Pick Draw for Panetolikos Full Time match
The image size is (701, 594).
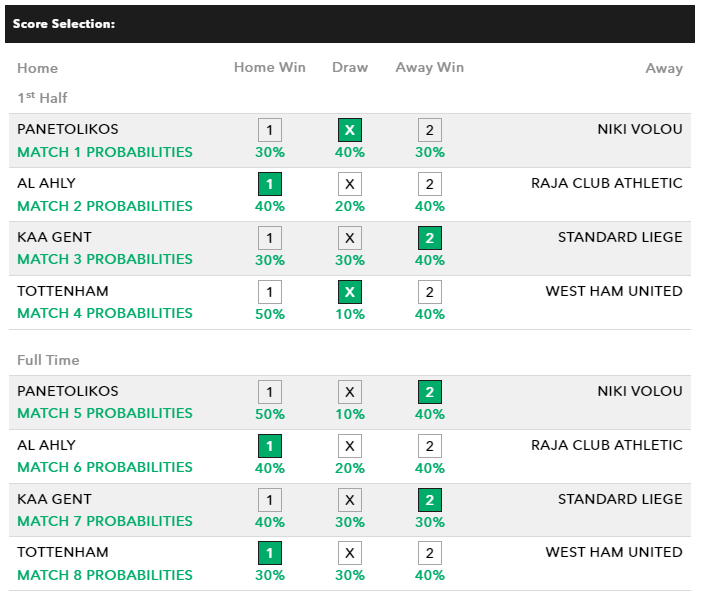pos(349,392)
